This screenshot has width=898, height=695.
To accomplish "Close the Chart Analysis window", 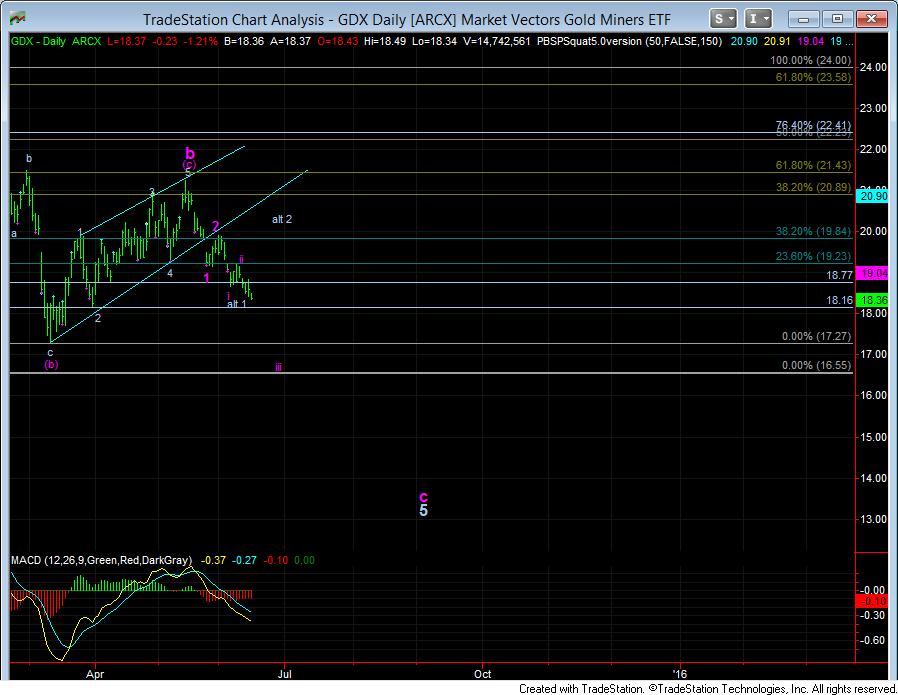I will (x=872, y=19).
